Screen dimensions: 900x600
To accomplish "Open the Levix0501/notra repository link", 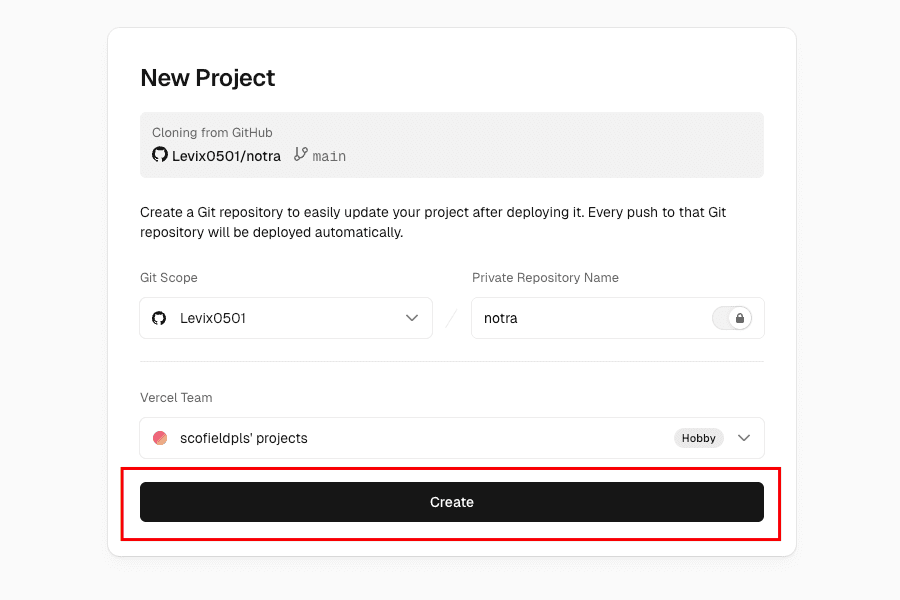I will 228,155.
